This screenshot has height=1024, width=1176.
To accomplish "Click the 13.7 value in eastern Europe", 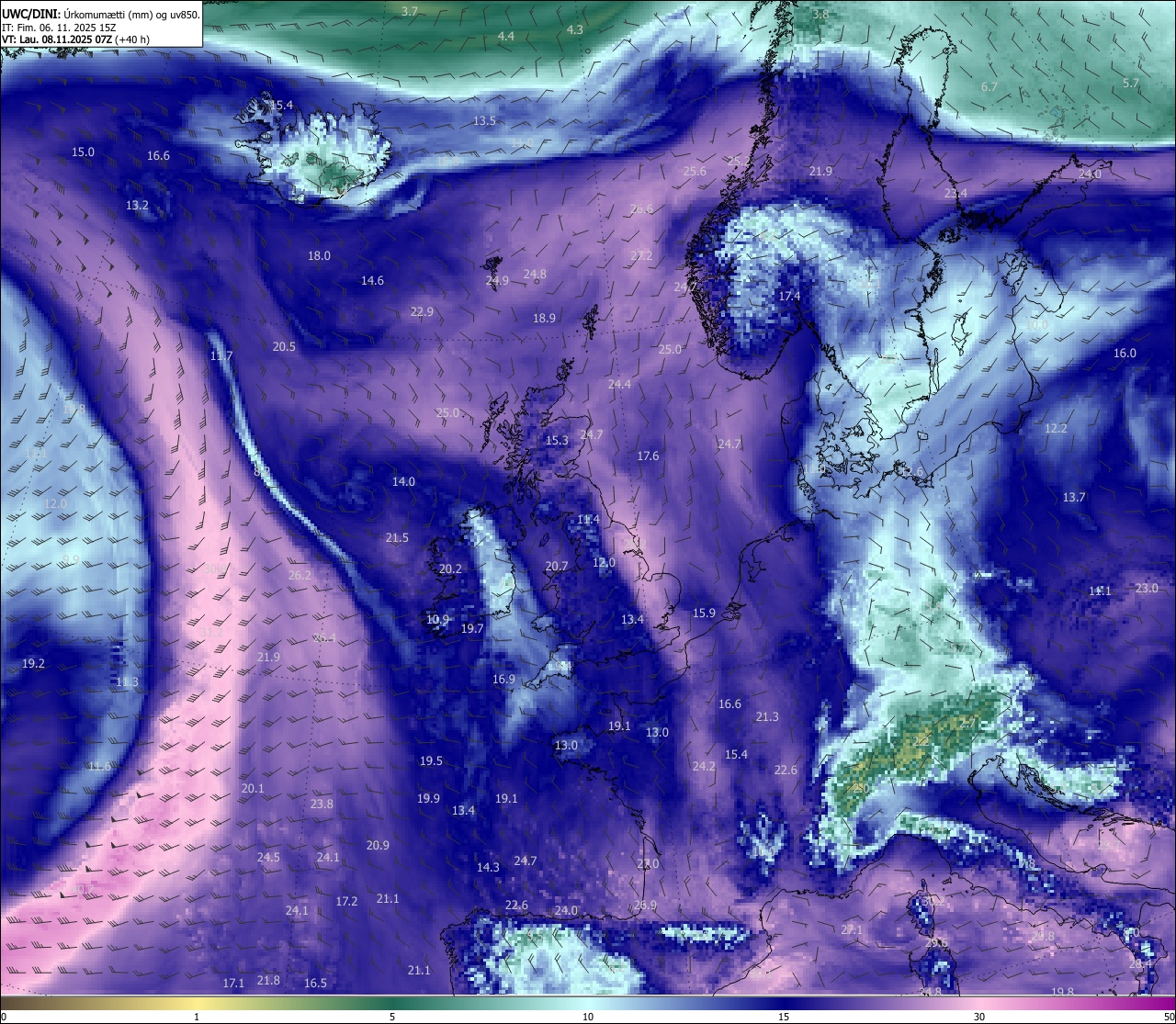I will point(1074,498).
